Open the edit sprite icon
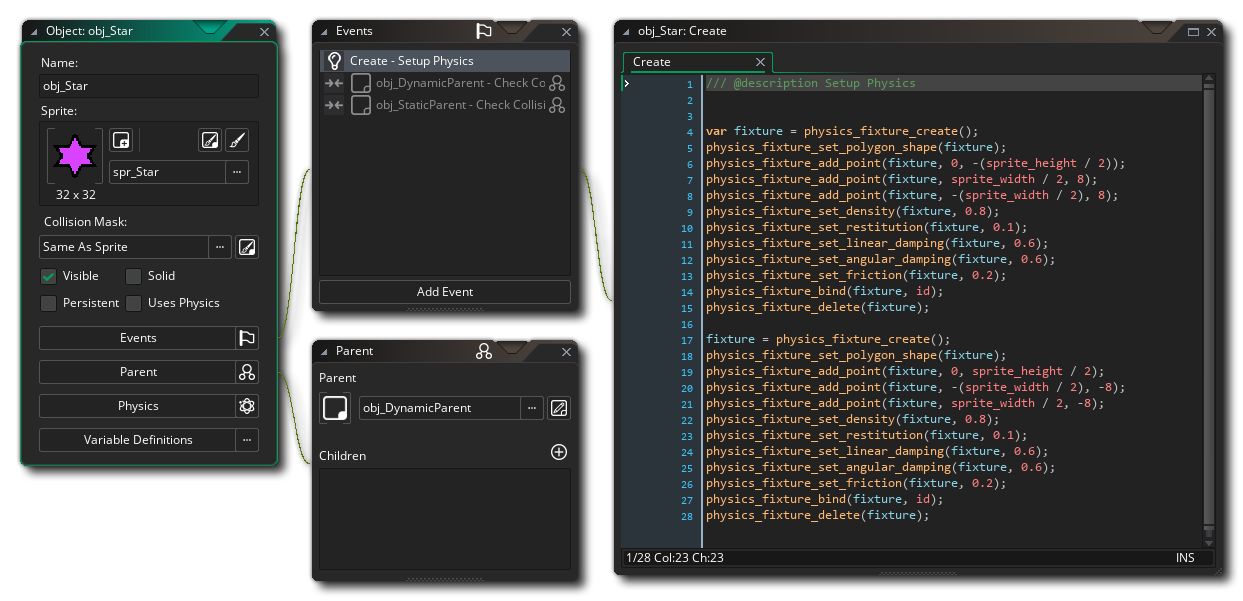 (209, 140)
